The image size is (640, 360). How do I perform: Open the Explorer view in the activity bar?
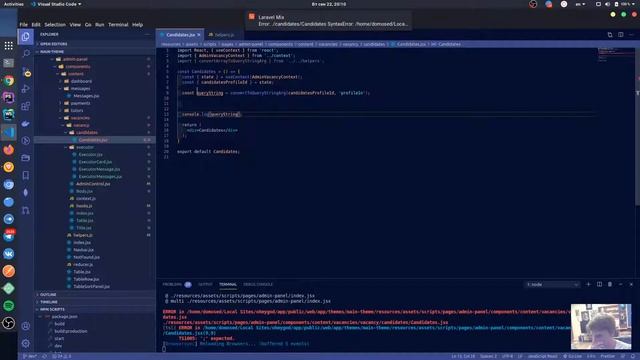click(x=26, y=37)
